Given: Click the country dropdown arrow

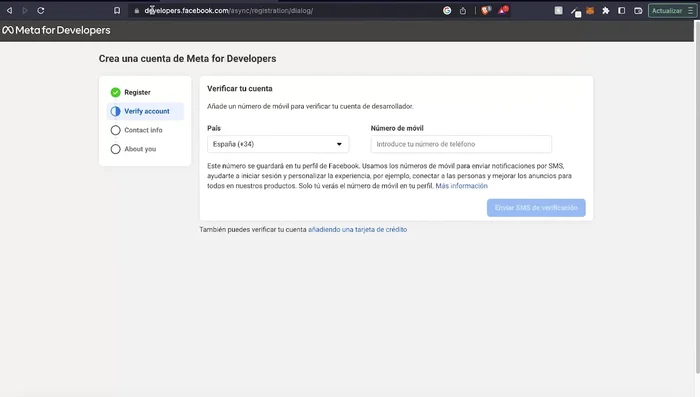Looking at the screenshot, I should coord(339,144).
